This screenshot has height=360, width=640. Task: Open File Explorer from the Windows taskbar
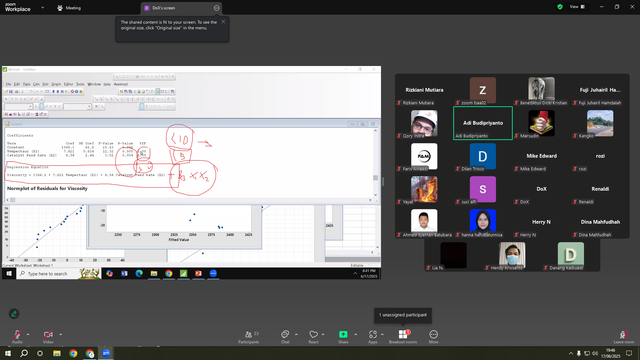point(57,353)
